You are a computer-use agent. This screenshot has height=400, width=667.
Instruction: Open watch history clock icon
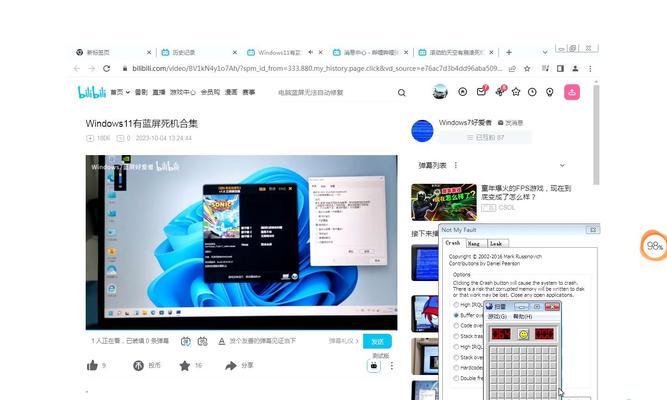click(x=532, y=92)
